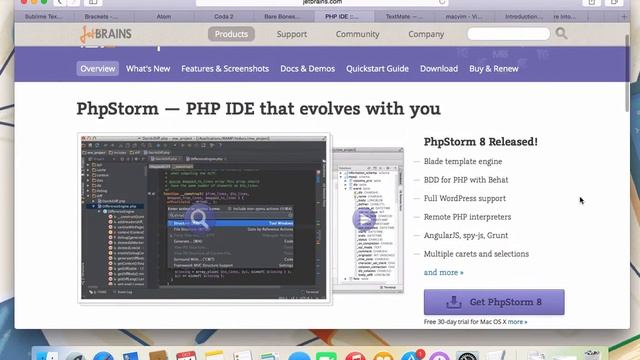Click the Safari address bar showing jetbrains.com
The height and width of the screenshot is (360, 640).
click(322, 2)
